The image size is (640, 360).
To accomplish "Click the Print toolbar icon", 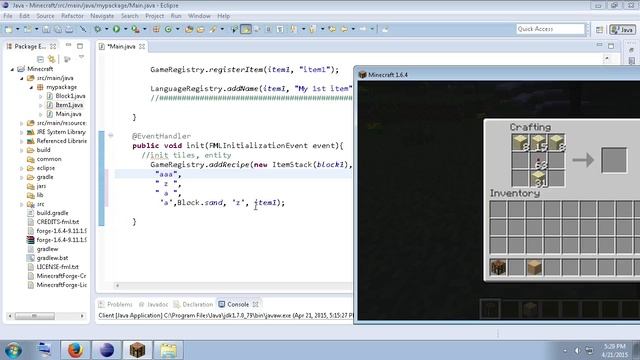I will coord(69,29).
